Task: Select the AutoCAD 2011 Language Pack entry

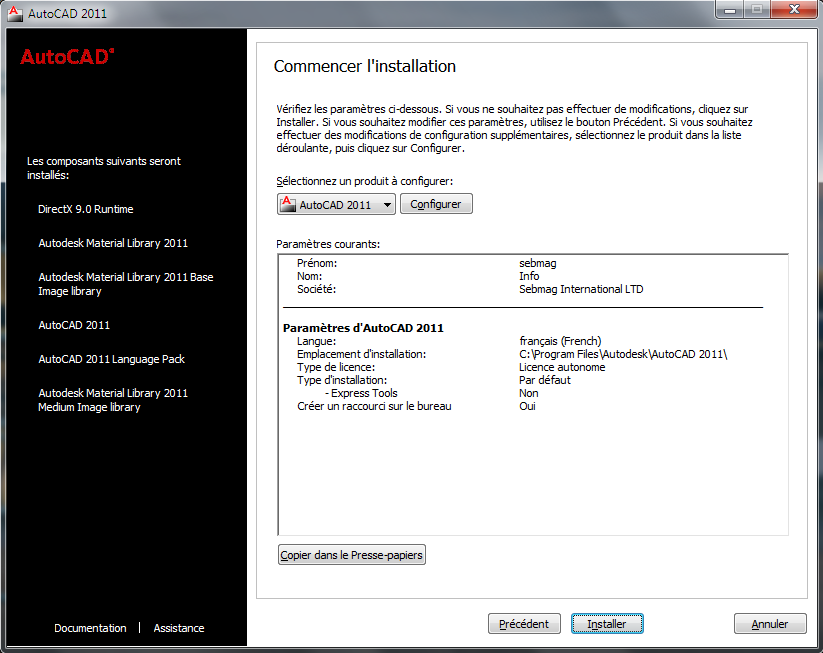Action: coord(111,359)
